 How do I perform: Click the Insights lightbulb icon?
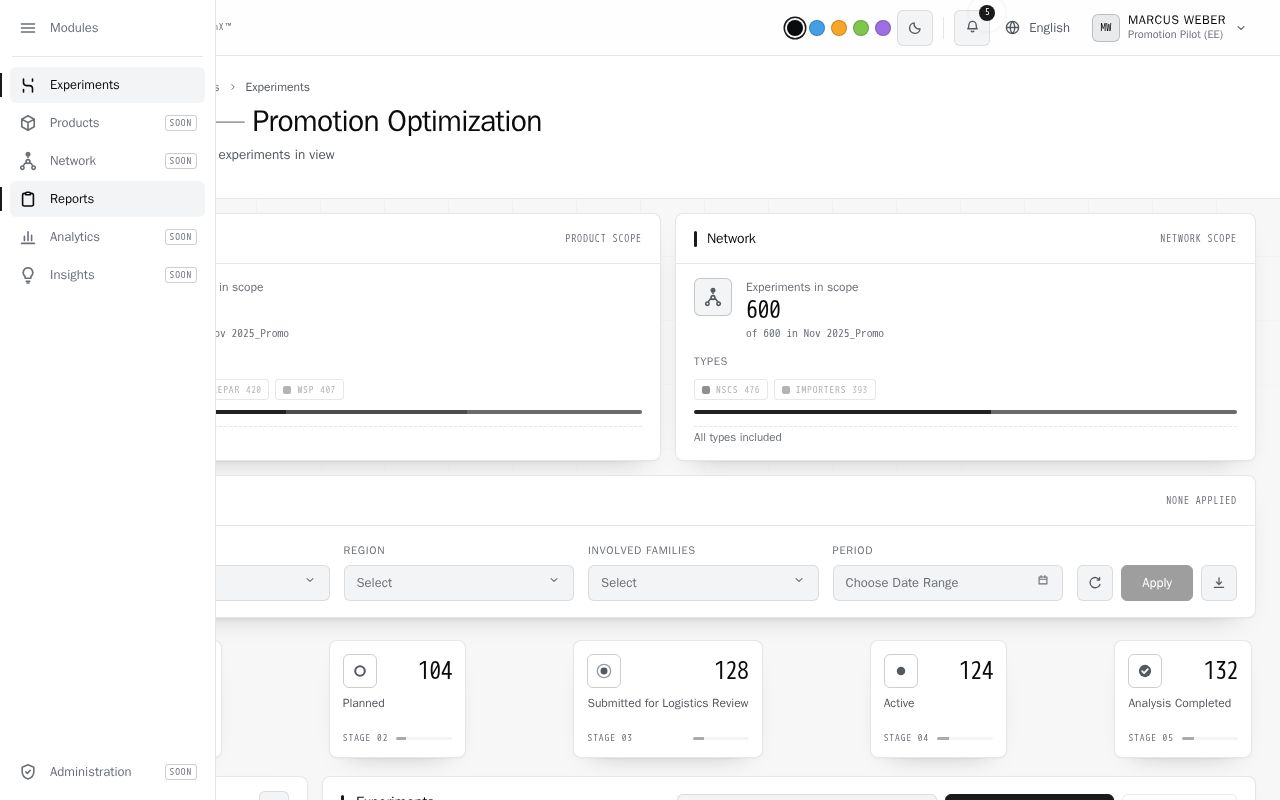pyautogui.click(x=28, y=275)
